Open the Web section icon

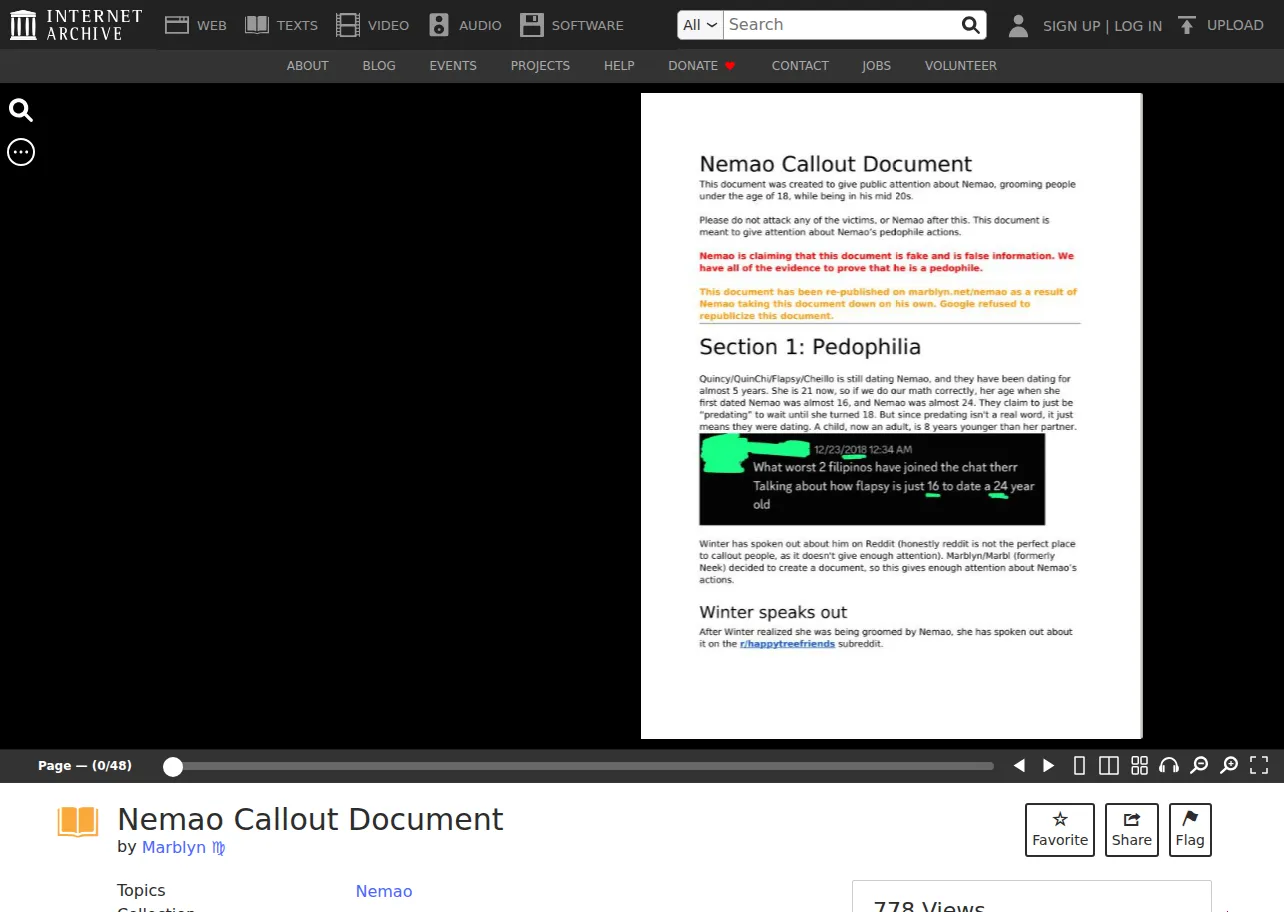[177, 25]
